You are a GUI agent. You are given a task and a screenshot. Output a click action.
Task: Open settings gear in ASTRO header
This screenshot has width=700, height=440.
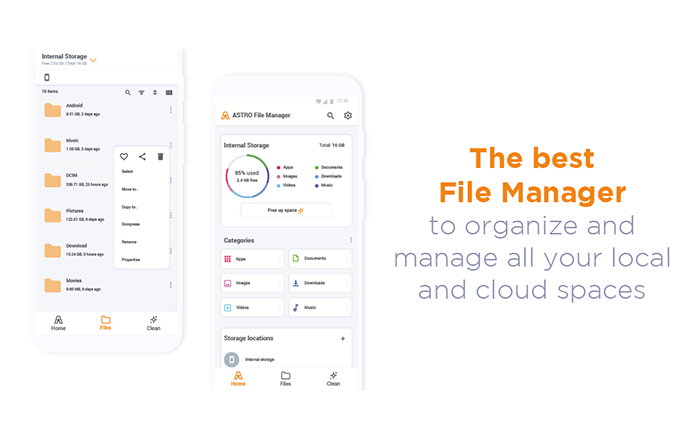coord(348,115)
